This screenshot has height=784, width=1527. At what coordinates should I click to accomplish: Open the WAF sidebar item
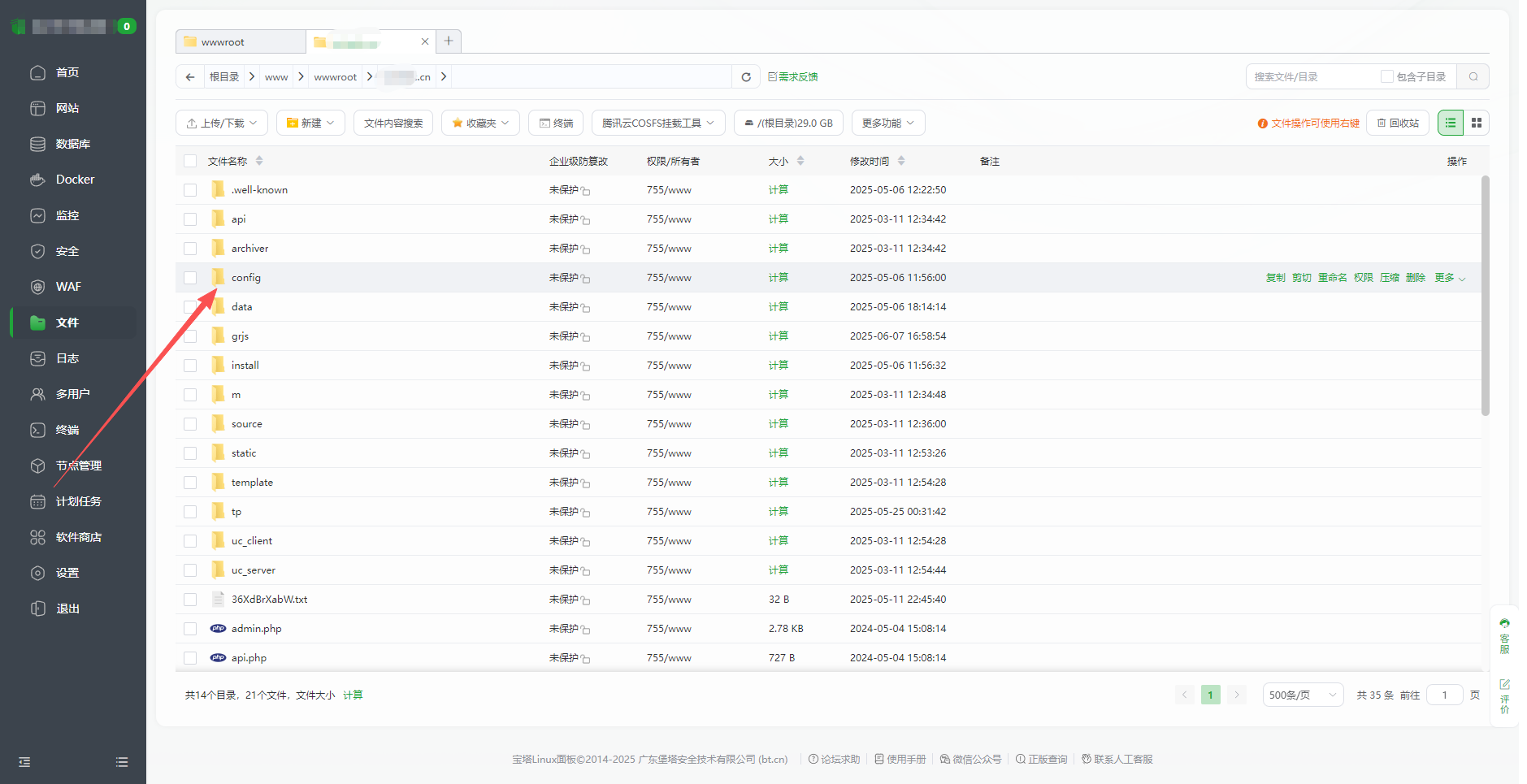[68, 287]
